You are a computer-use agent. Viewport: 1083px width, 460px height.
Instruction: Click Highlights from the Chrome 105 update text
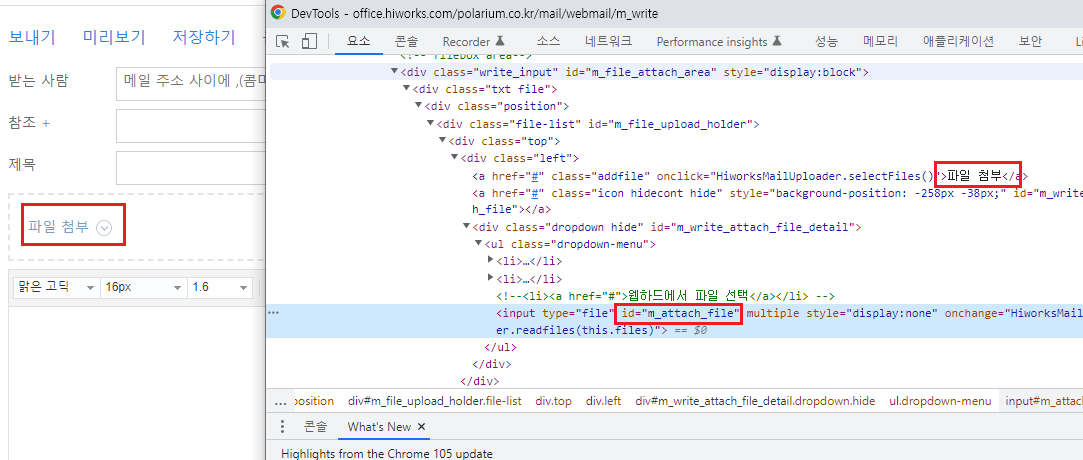387,454
